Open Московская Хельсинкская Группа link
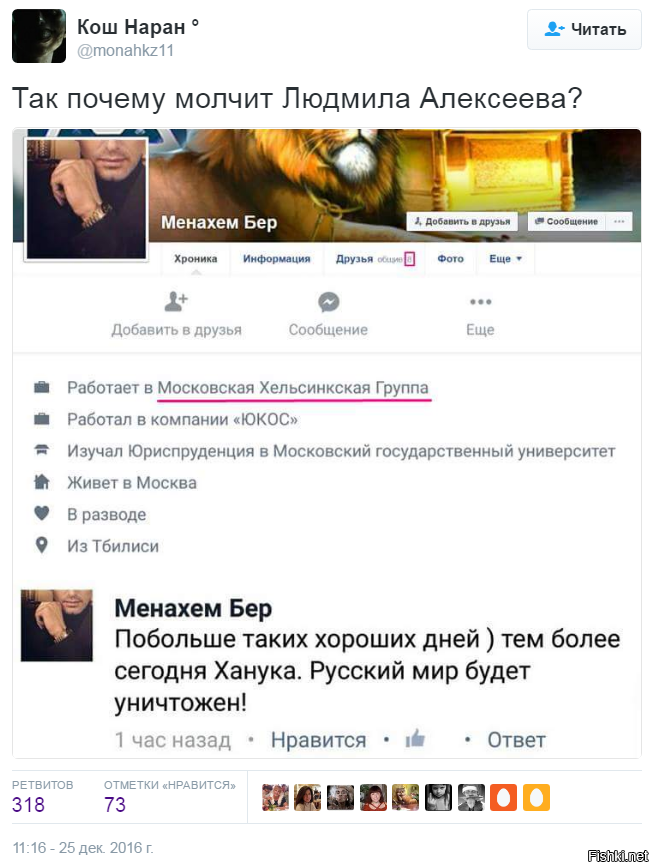 (293, 388)
